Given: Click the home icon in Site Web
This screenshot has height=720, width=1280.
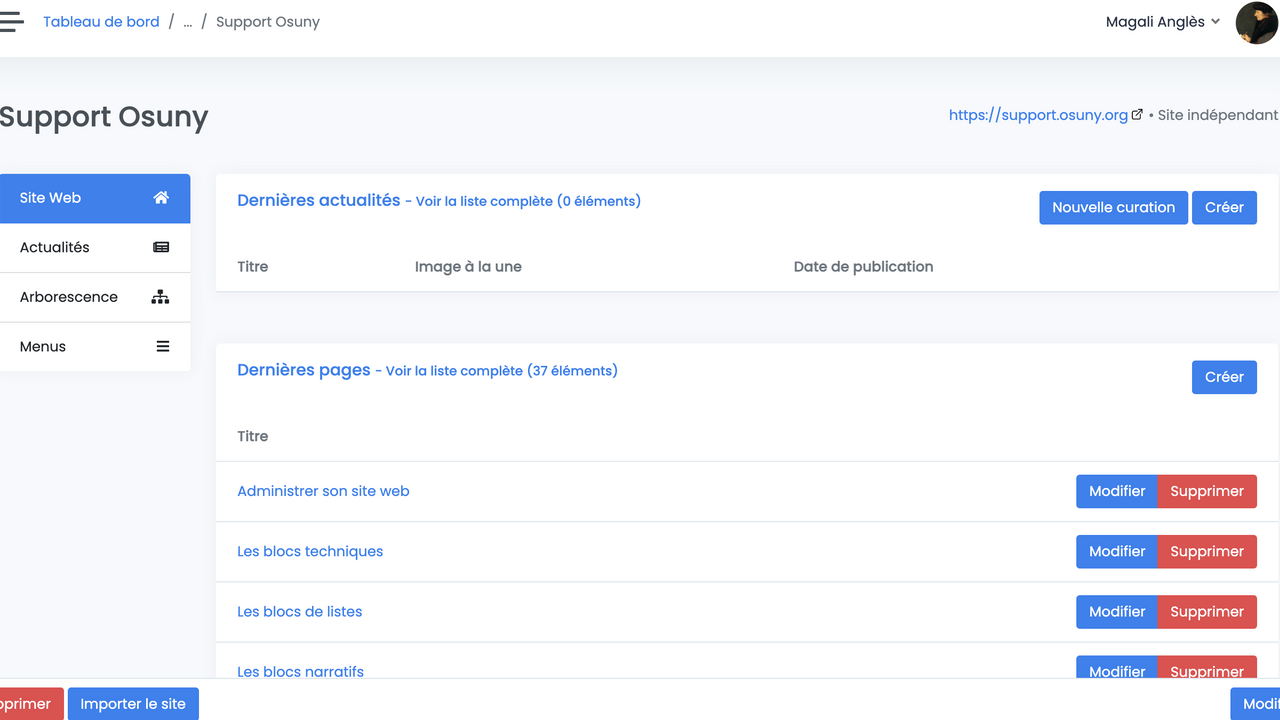Looking at the screenshot, I should tap(161, 198).
